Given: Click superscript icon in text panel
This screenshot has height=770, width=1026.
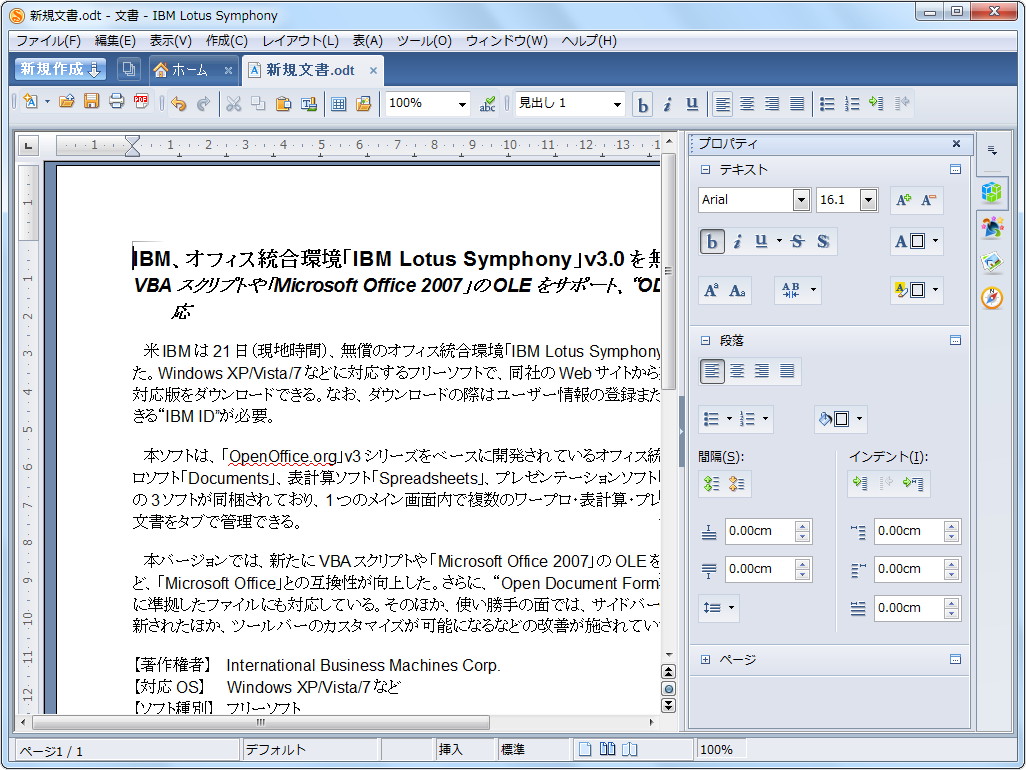Looking at the screenshot, I should pos(711,290).
